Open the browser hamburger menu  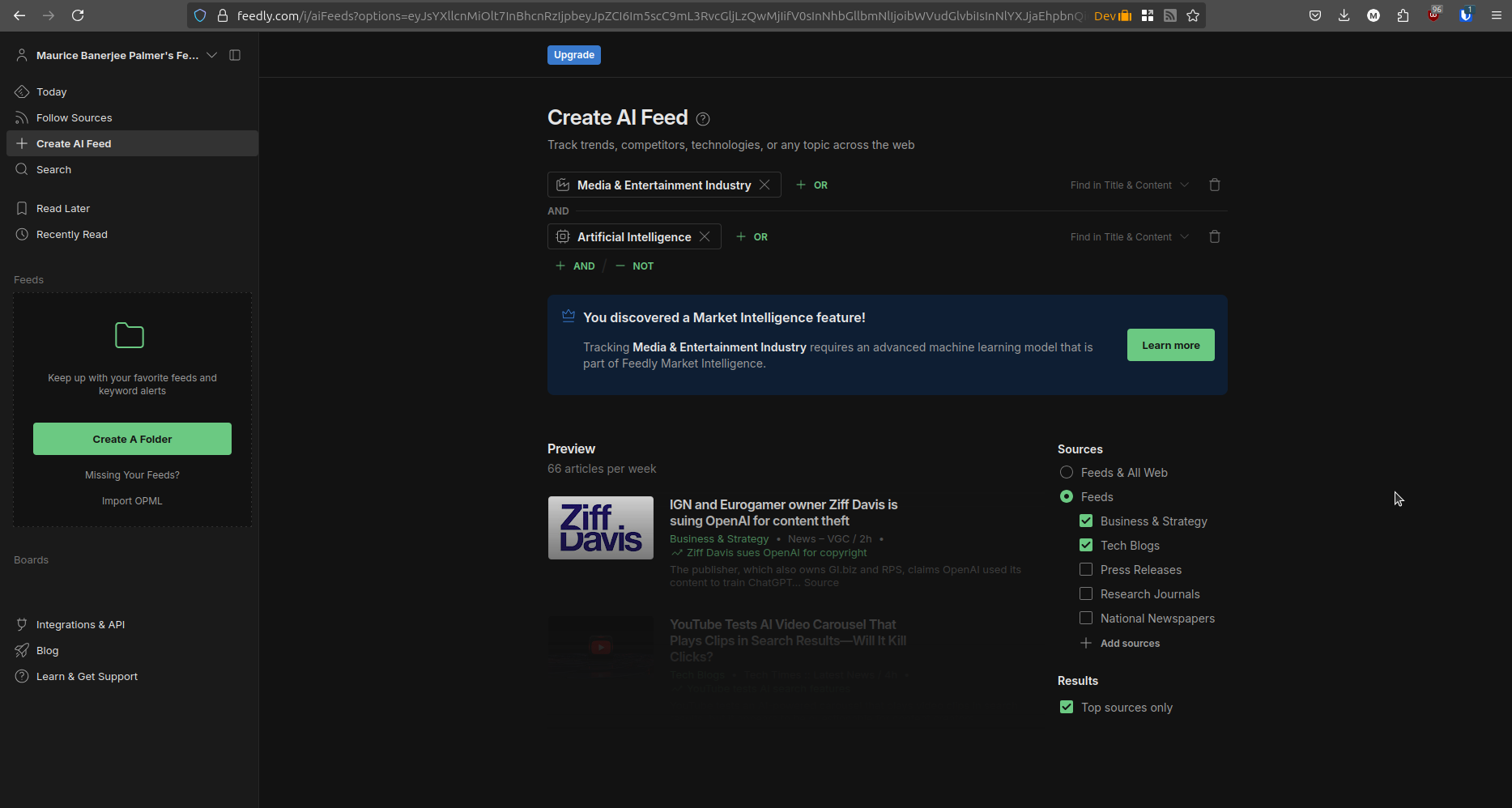pos(1497,15)
